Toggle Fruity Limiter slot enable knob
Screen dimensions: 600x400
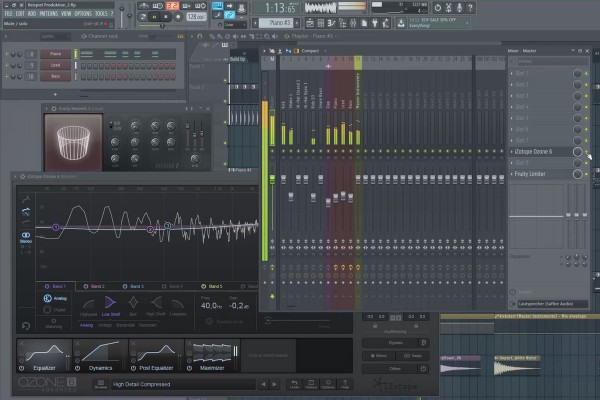point(577,174)
